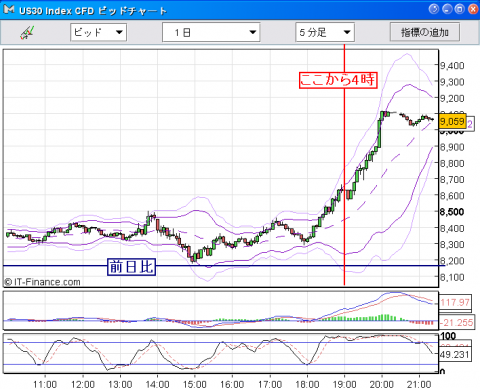Expand the 5分足 timeframe dropdown
480x389 pixels.
(x=325, y=32)
